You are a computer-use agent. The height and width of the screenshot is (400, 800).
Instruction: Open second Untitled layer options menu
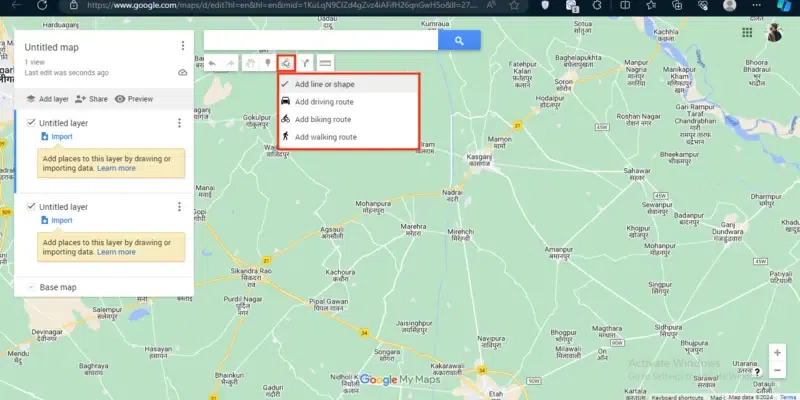coord(179,207)
